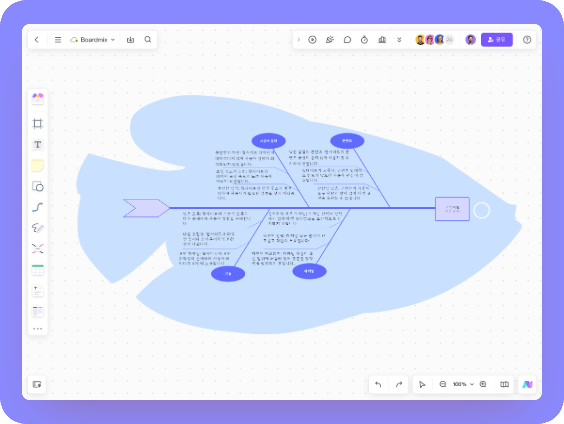The height and width of the screenshot is (424, 564).
Task: Open the hamburger main menu
Action: click(58, 40)
